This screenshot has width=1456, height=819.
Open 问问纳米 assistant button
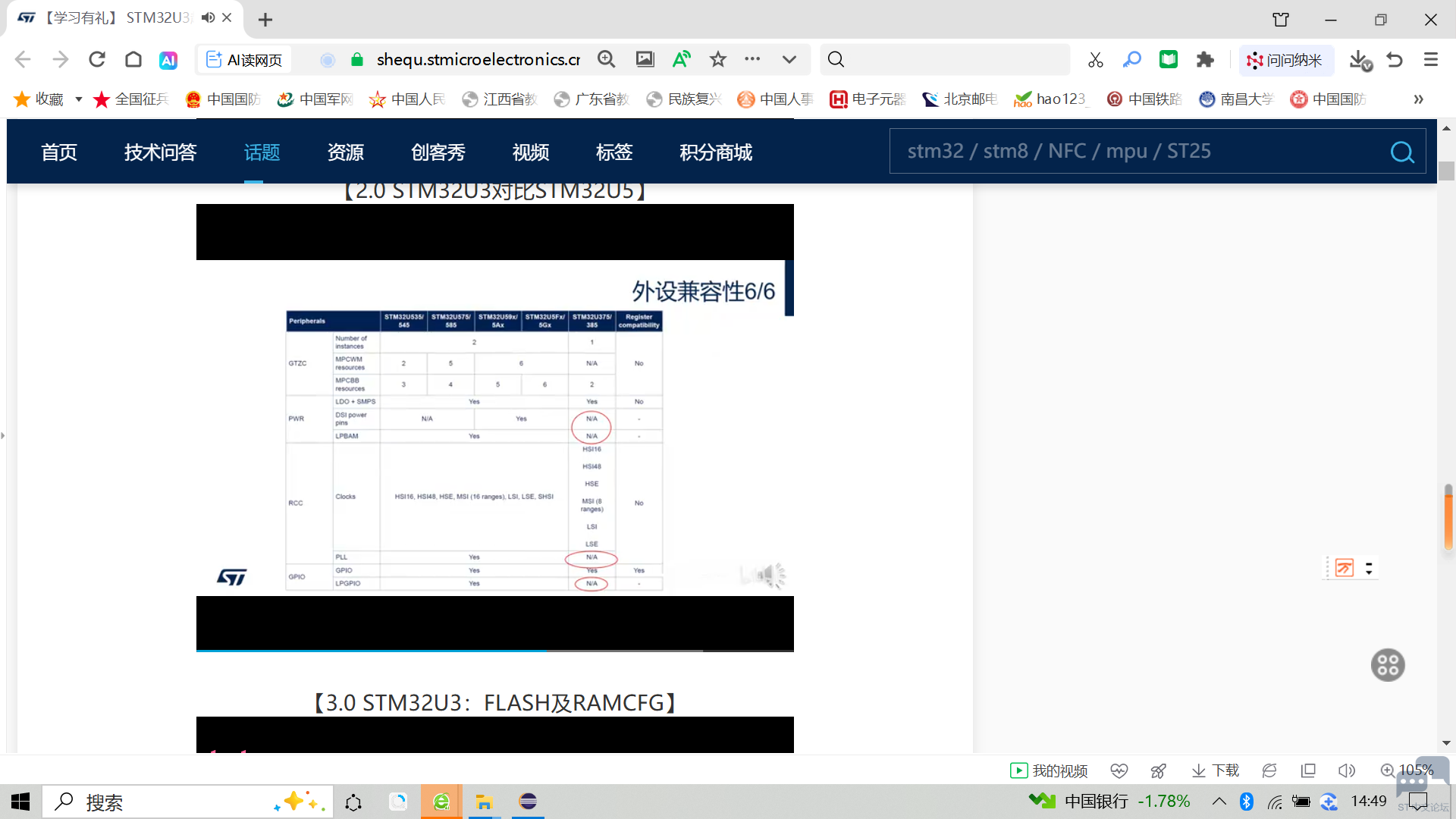pyautogui.click(x=1285, y=60)
